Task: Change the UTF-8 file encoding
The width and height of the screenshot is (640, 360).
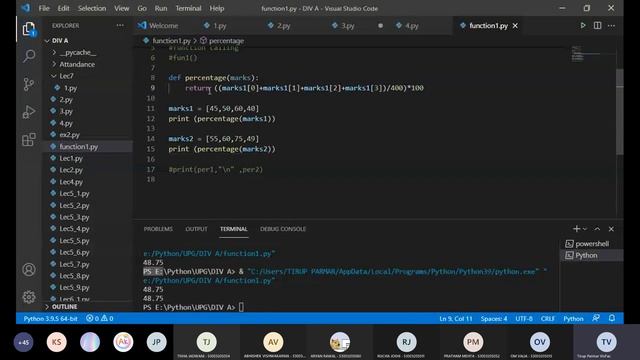Action: point(524,318)
